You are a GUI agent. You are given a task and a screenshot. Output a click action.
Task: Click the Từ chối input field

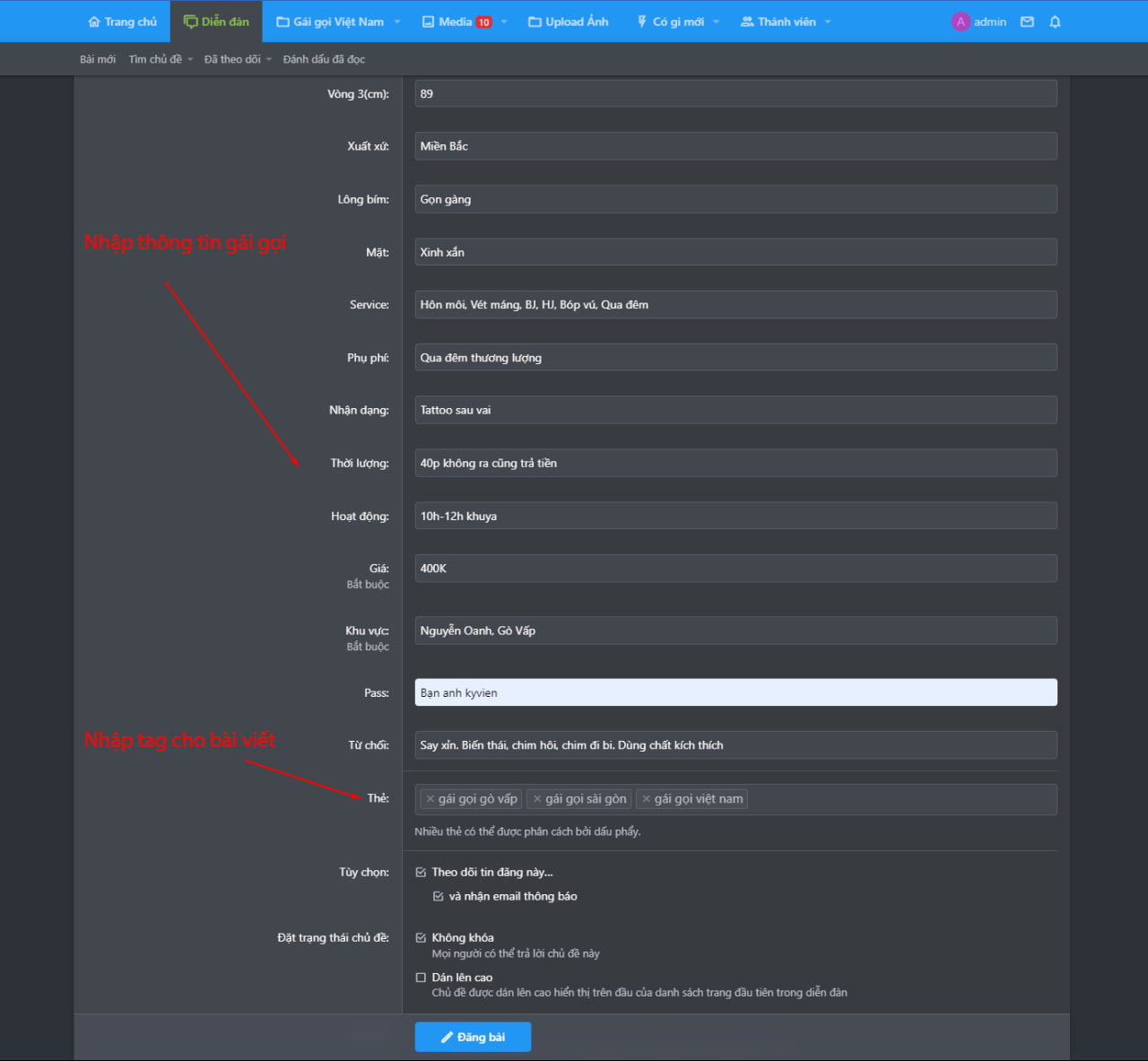pos(735,745)
